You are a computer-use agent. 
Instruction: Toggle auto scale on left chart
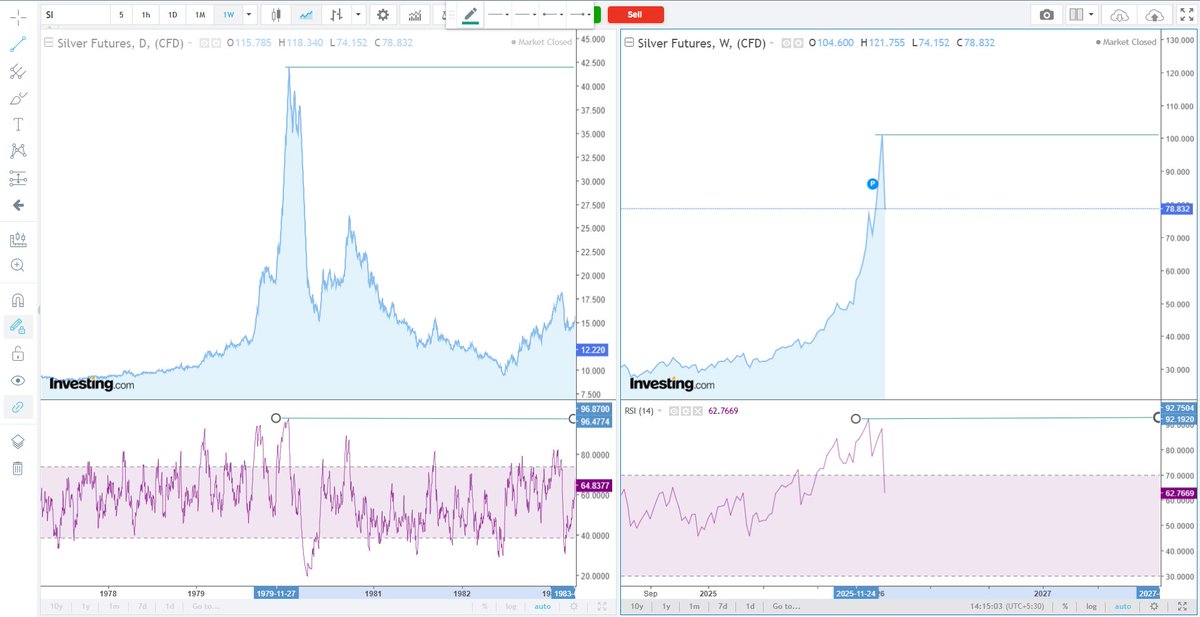point(543,606)
